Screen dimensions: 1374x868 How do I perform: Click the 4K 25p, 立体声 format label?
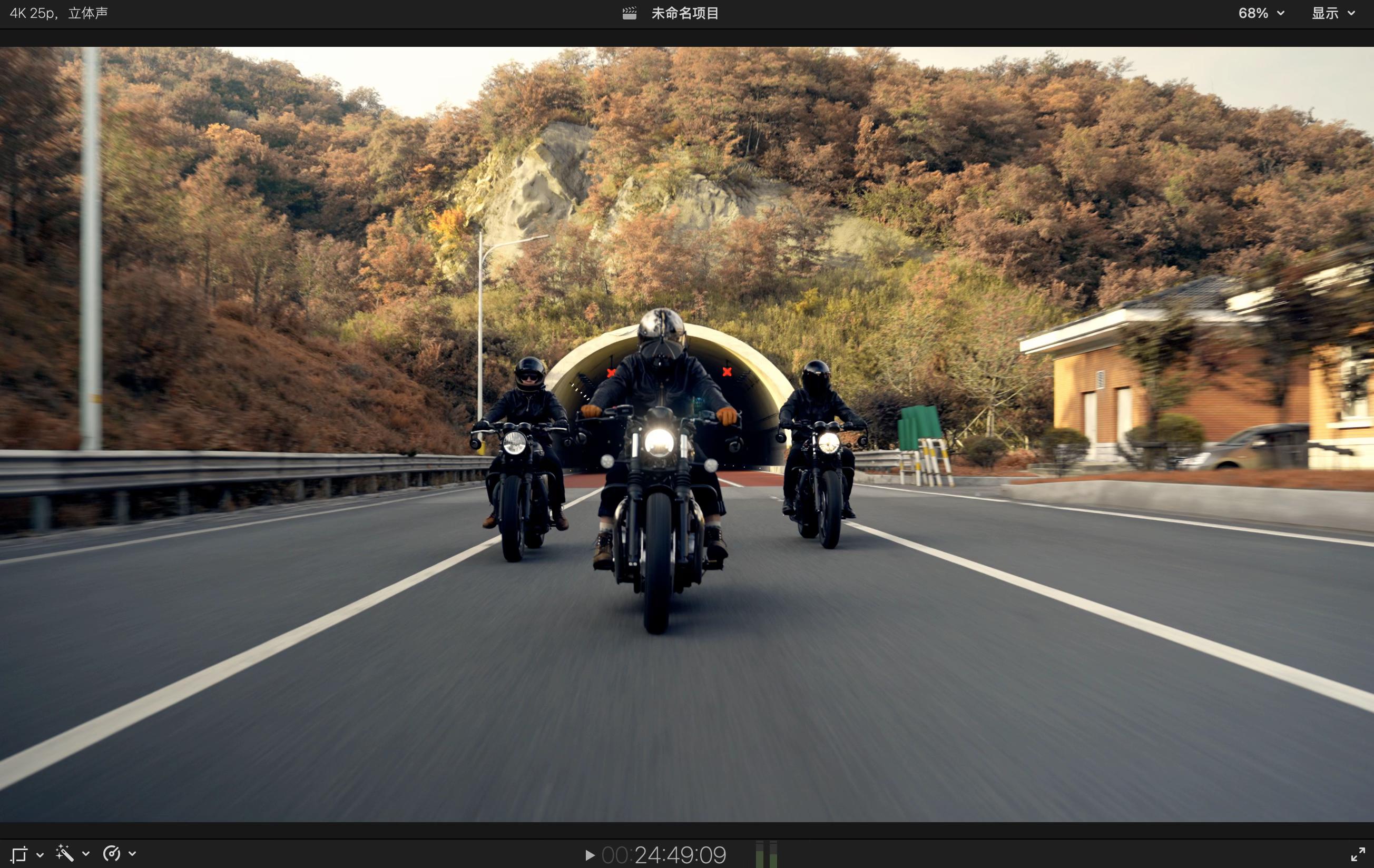coord(59,13)
